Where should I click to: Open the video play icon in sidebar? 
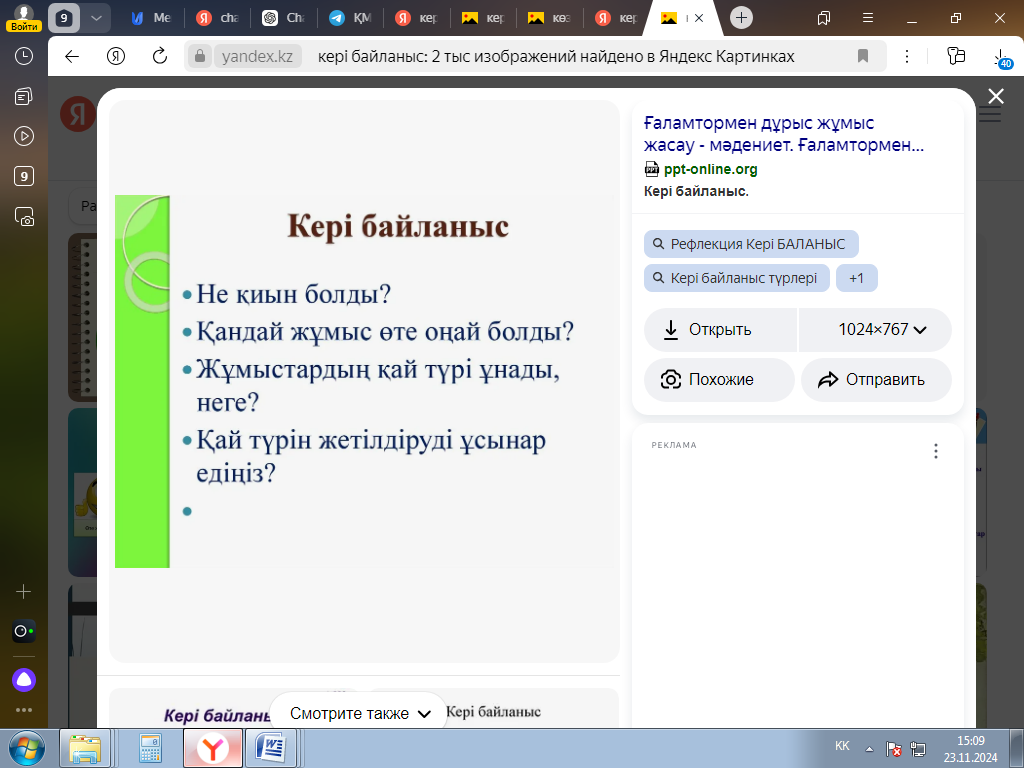coord(24,136)
